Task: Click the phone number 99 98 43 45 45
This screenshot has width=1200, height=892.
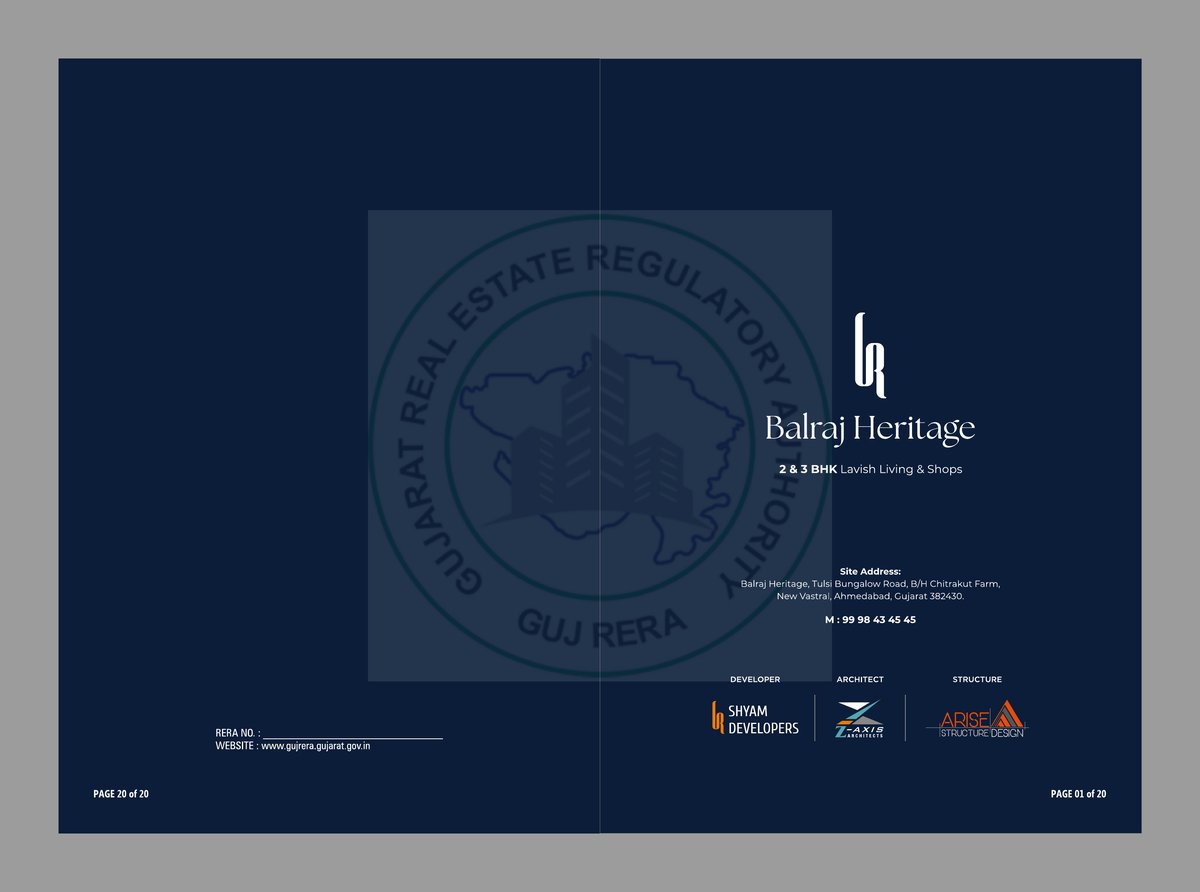Action: (x=872, y=619)
